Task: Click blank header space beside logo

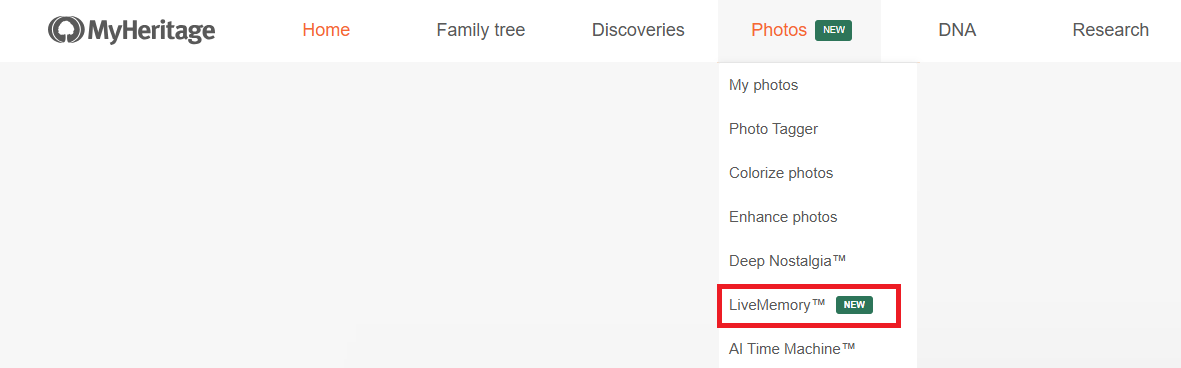Action: (x=256, y=30)
